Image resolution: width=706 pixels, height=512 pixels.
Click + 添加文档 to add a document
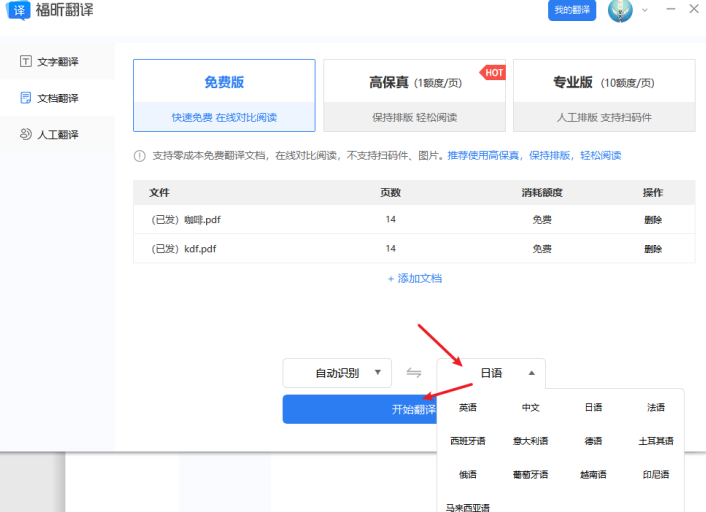[415, 278]
